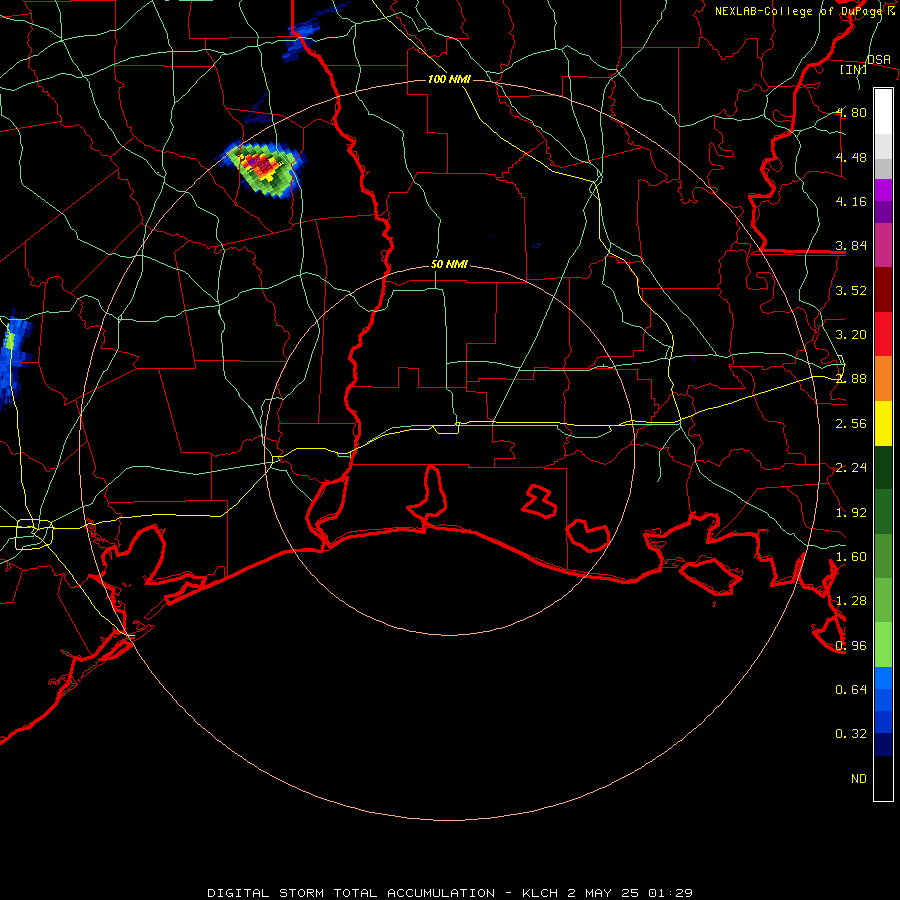900x900 pixels.
Task: Click the 'DSA' product label
Action: [x=878, y=59]
